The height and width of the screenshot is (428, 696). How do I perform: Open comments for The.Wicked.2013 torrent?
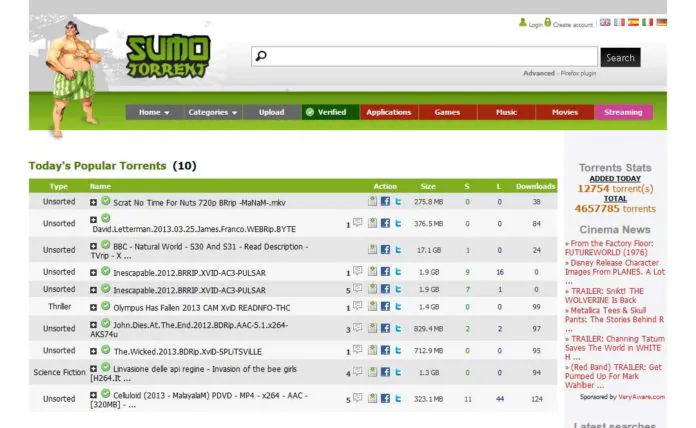[357, 350]
